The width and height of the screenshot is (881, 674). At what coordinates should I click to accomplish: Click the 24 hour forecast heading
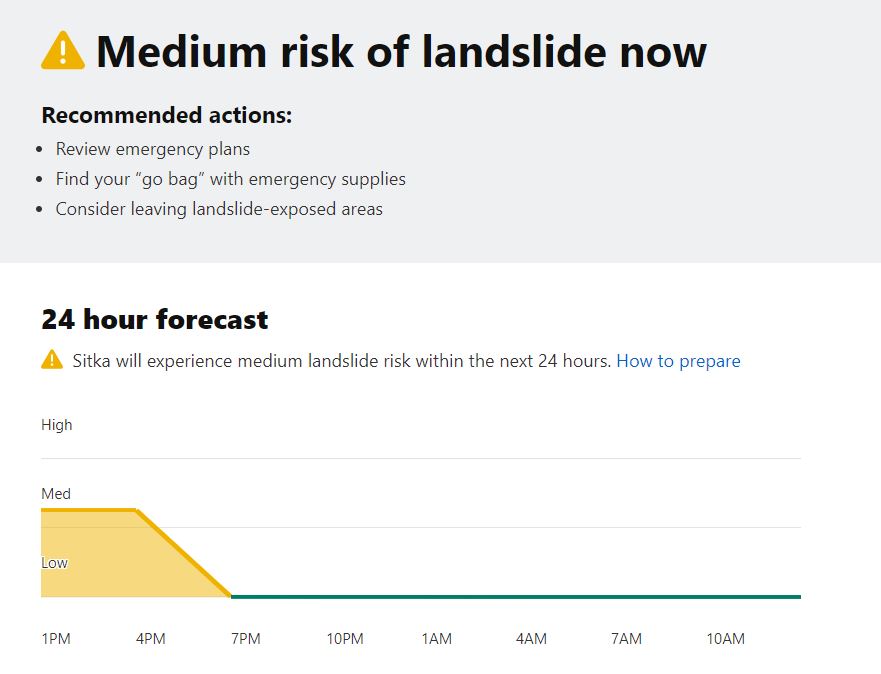tap(155, 320)
